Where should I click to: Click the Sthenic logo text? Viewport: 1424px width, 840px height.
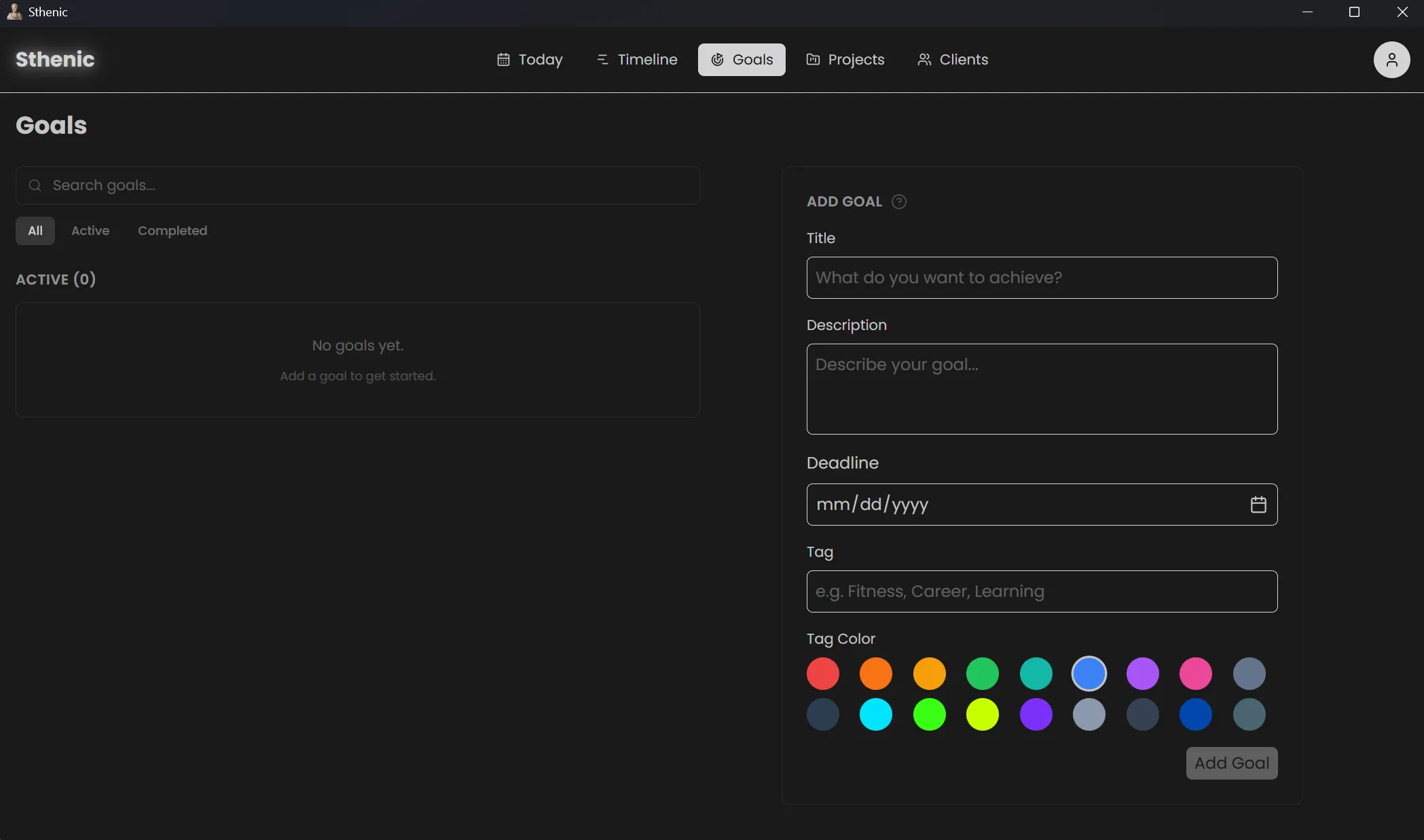pos(55,60)
